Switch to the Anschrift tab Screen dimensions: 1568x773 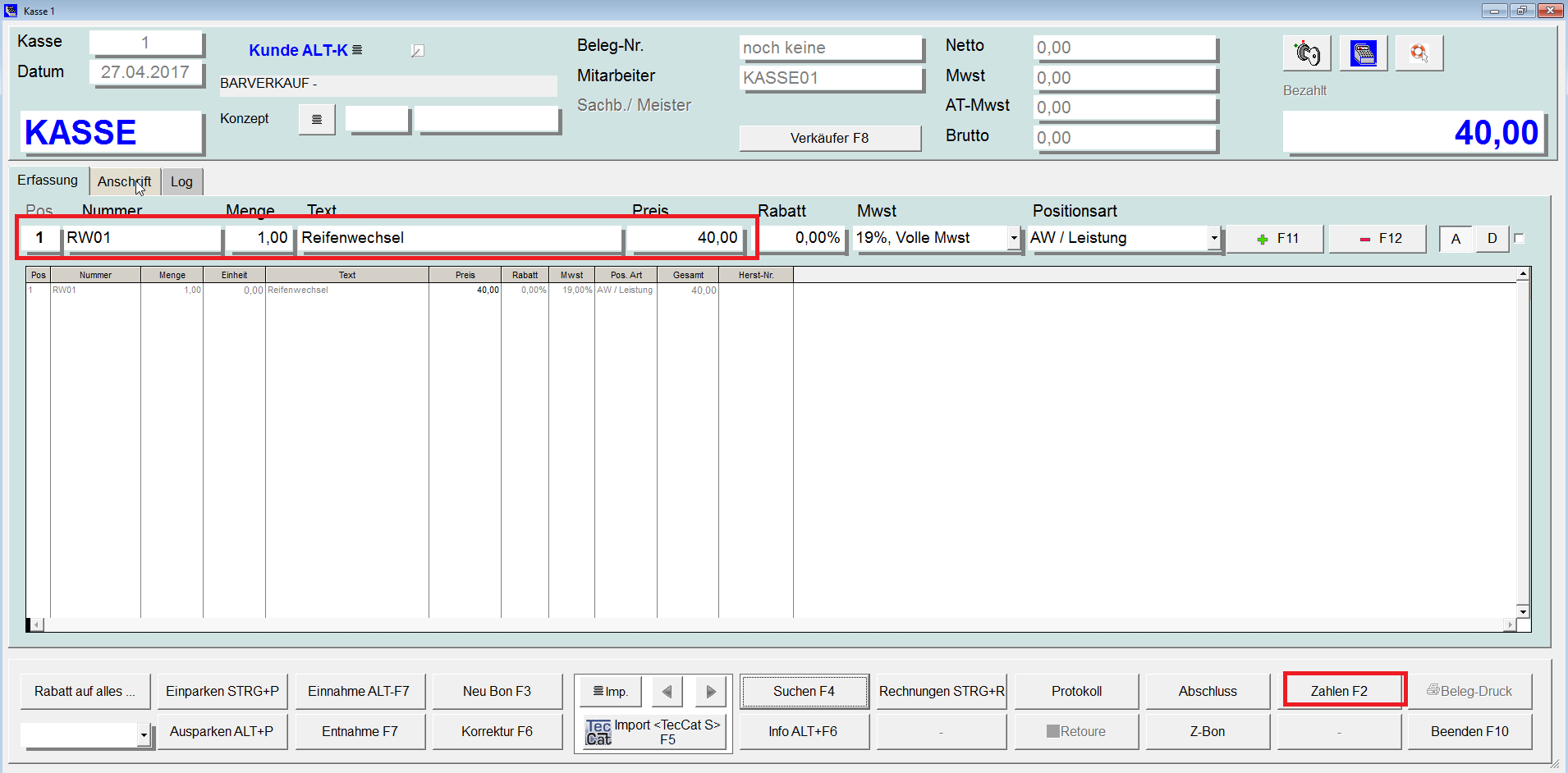124,181
